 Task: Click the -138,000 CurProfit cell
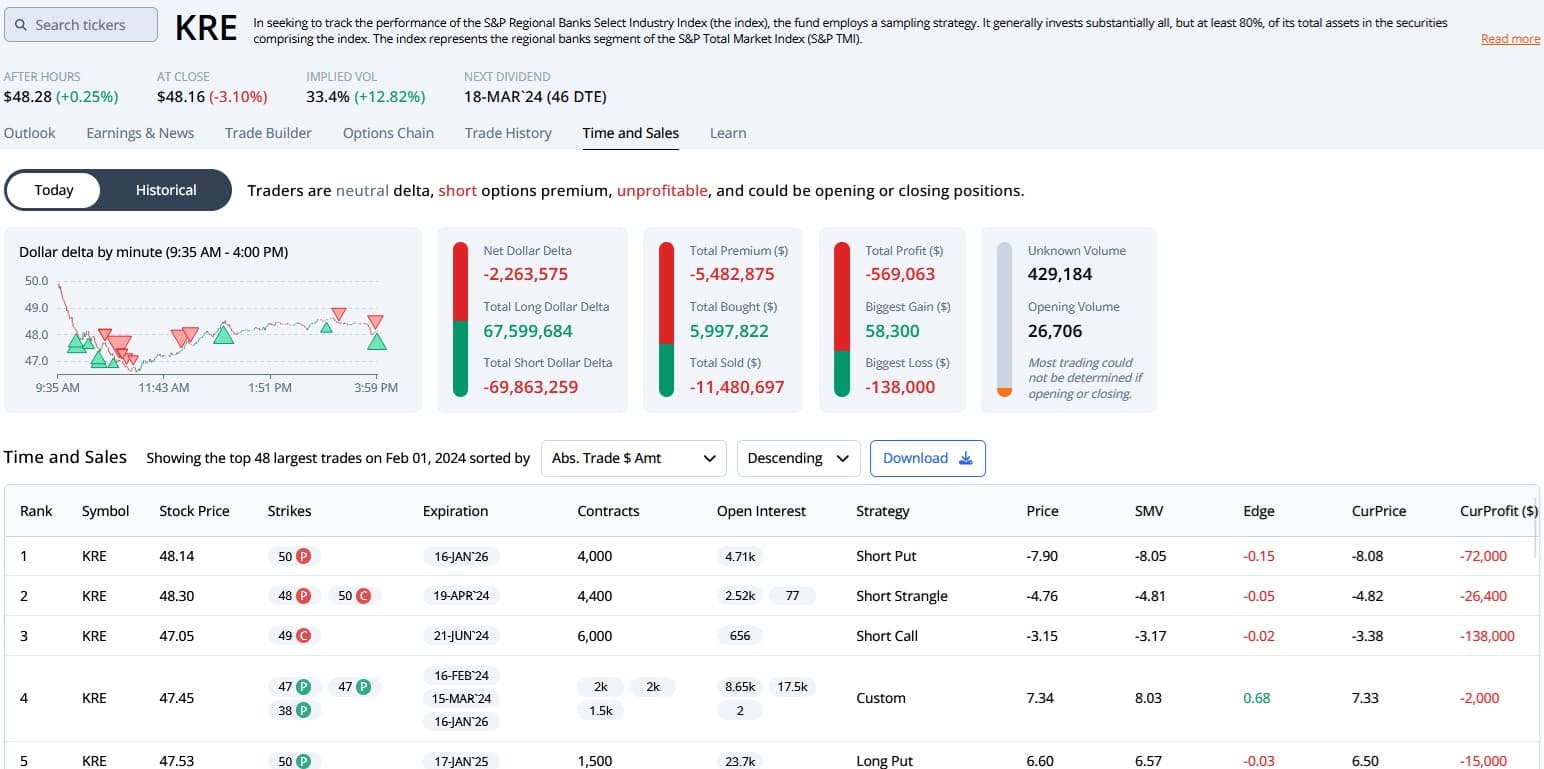click(x=1485, y=636)
